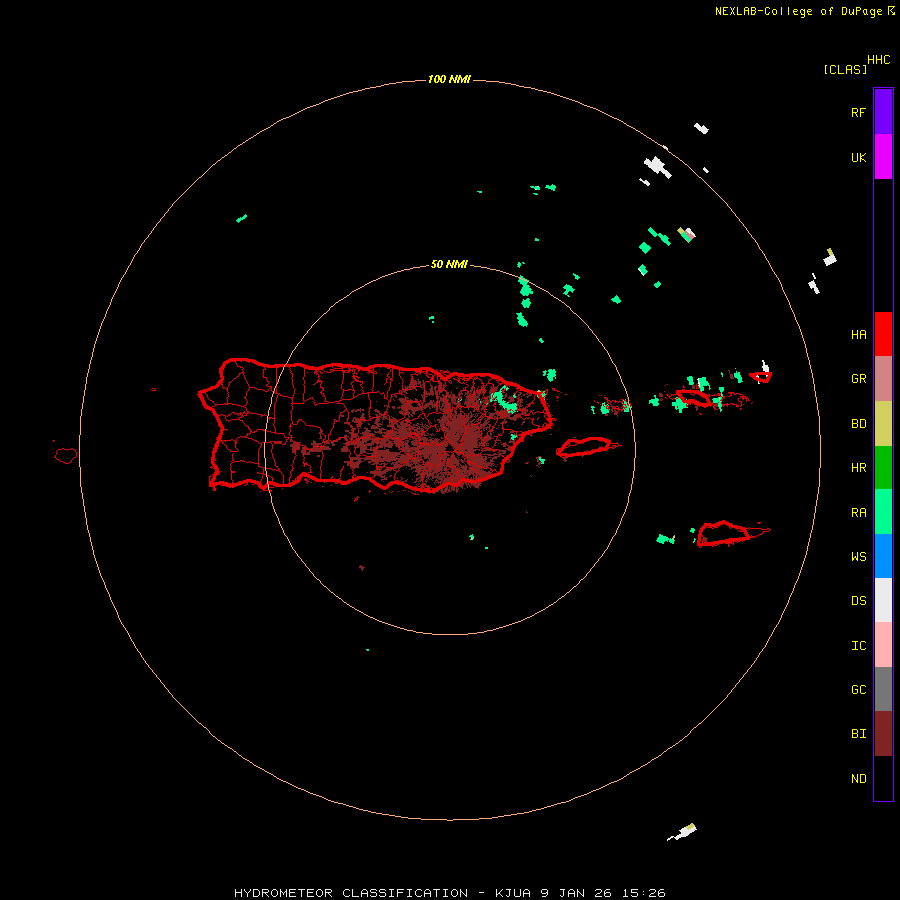Click the BI legend label

(x=858, y=734)
